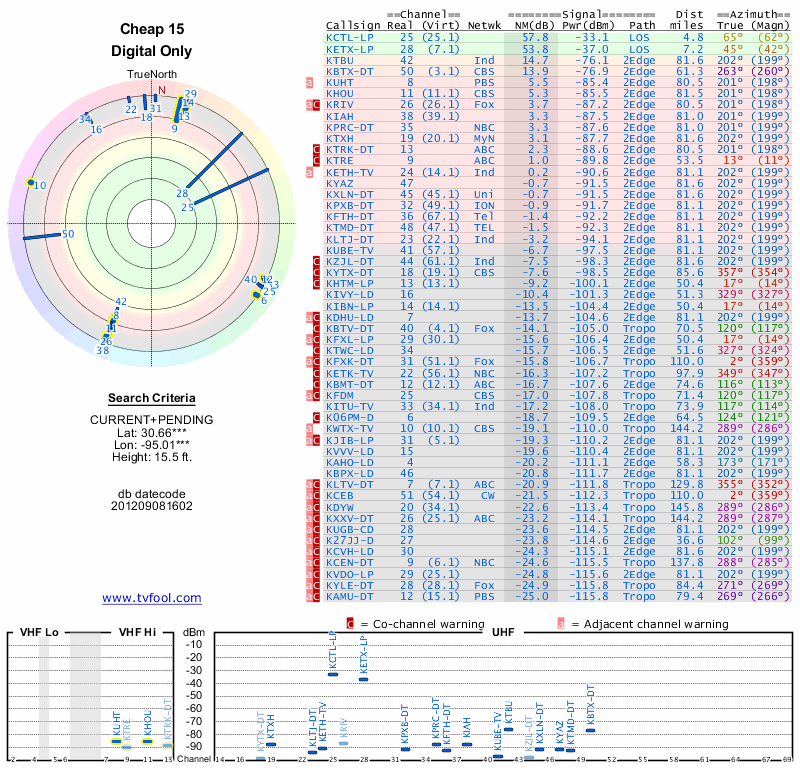Click the TrueNorth label above the radar
The image size is (800, 768).
[x=152, y=75]
